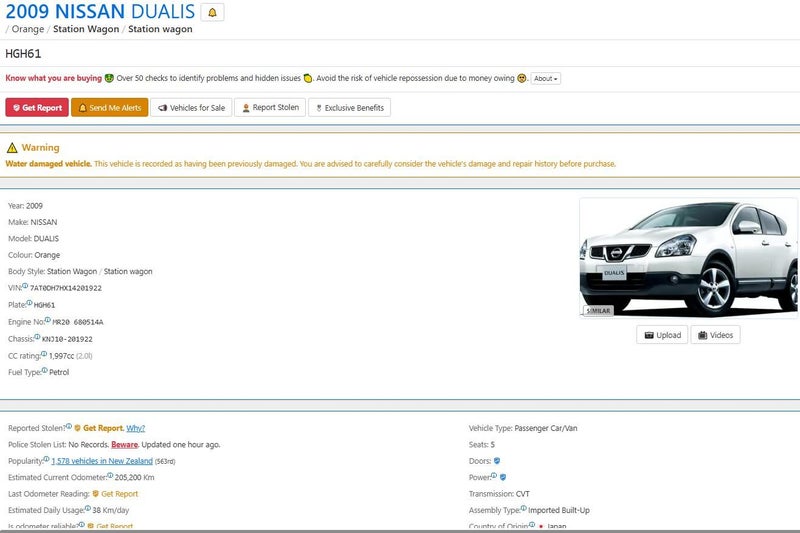Open the Videos button under the car image
The width and height of the screenshot is (800, 533).
(x=715, y=335)
